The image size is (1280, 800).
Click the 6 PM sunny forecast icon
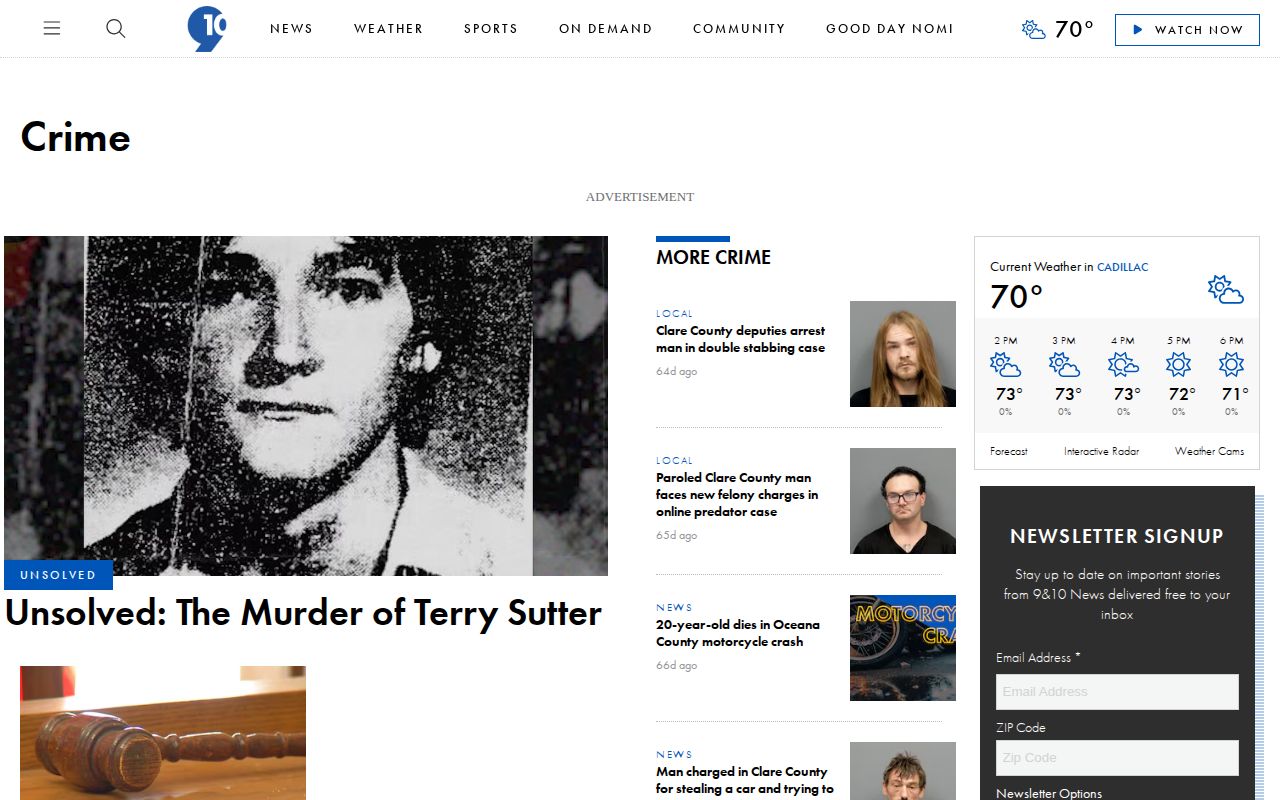coord(1232,364)
